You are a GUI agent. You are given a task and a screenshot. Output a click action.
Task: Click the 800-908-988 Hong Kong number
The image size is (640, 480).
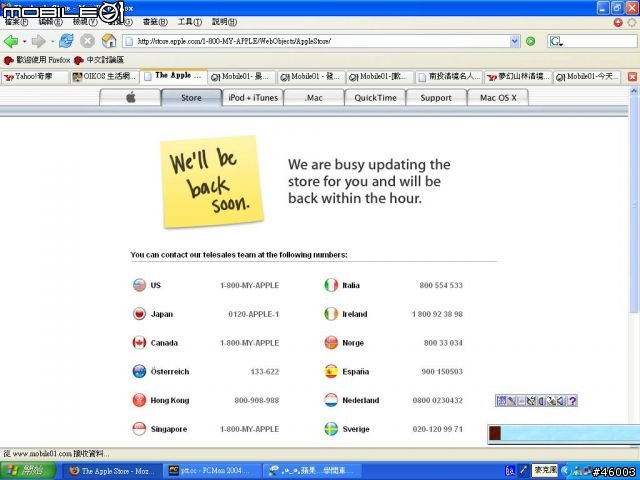(257, 400)
